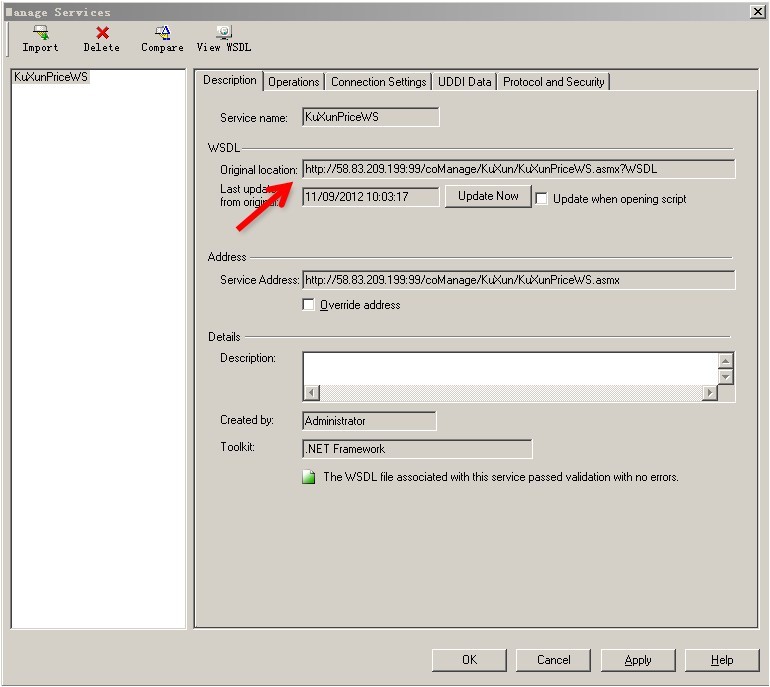Click Description box scroll up arrow

click(x=726, y=361)
